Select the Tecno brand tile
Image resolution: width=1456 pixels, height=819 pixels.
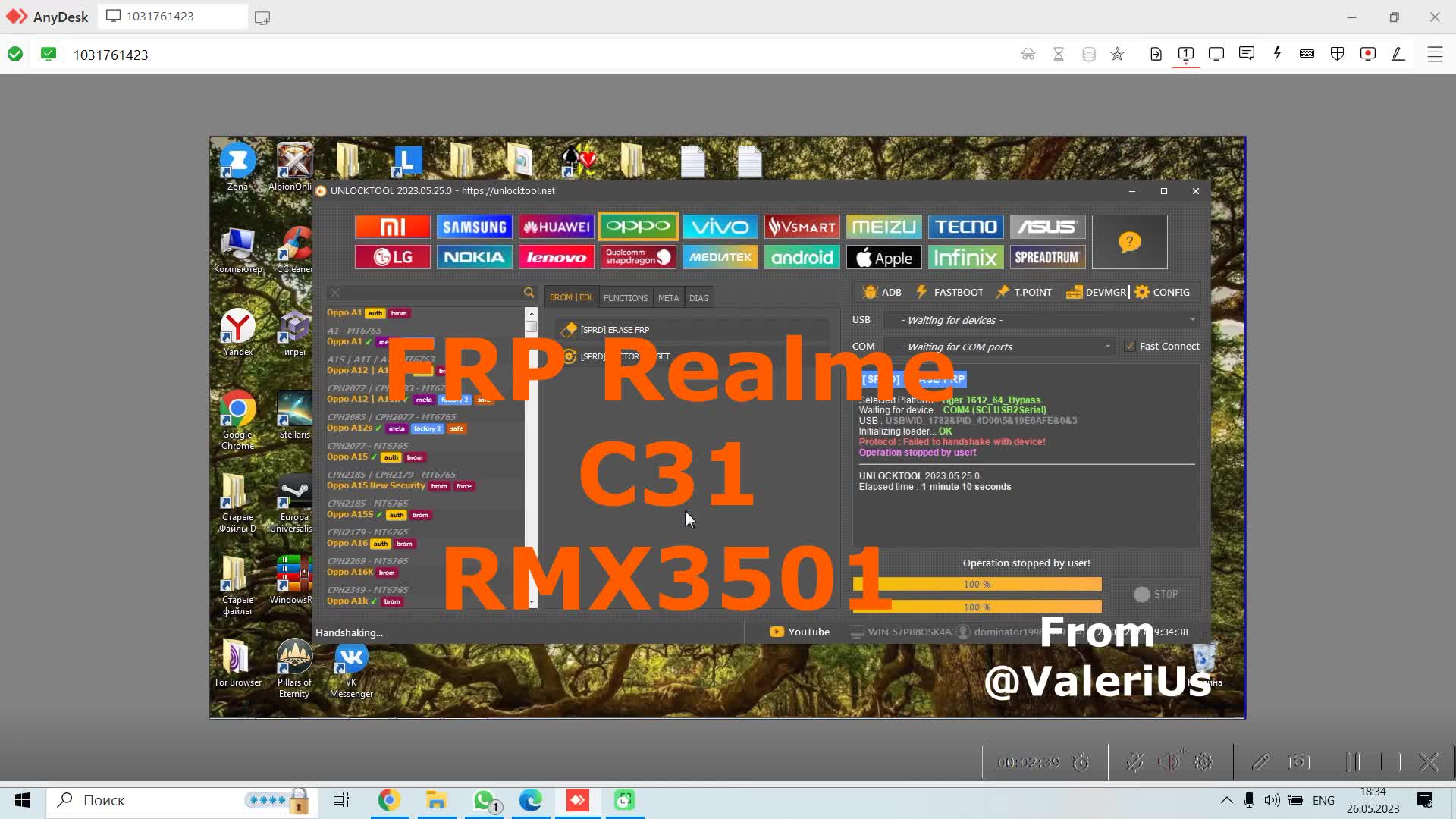coord(965,227)
